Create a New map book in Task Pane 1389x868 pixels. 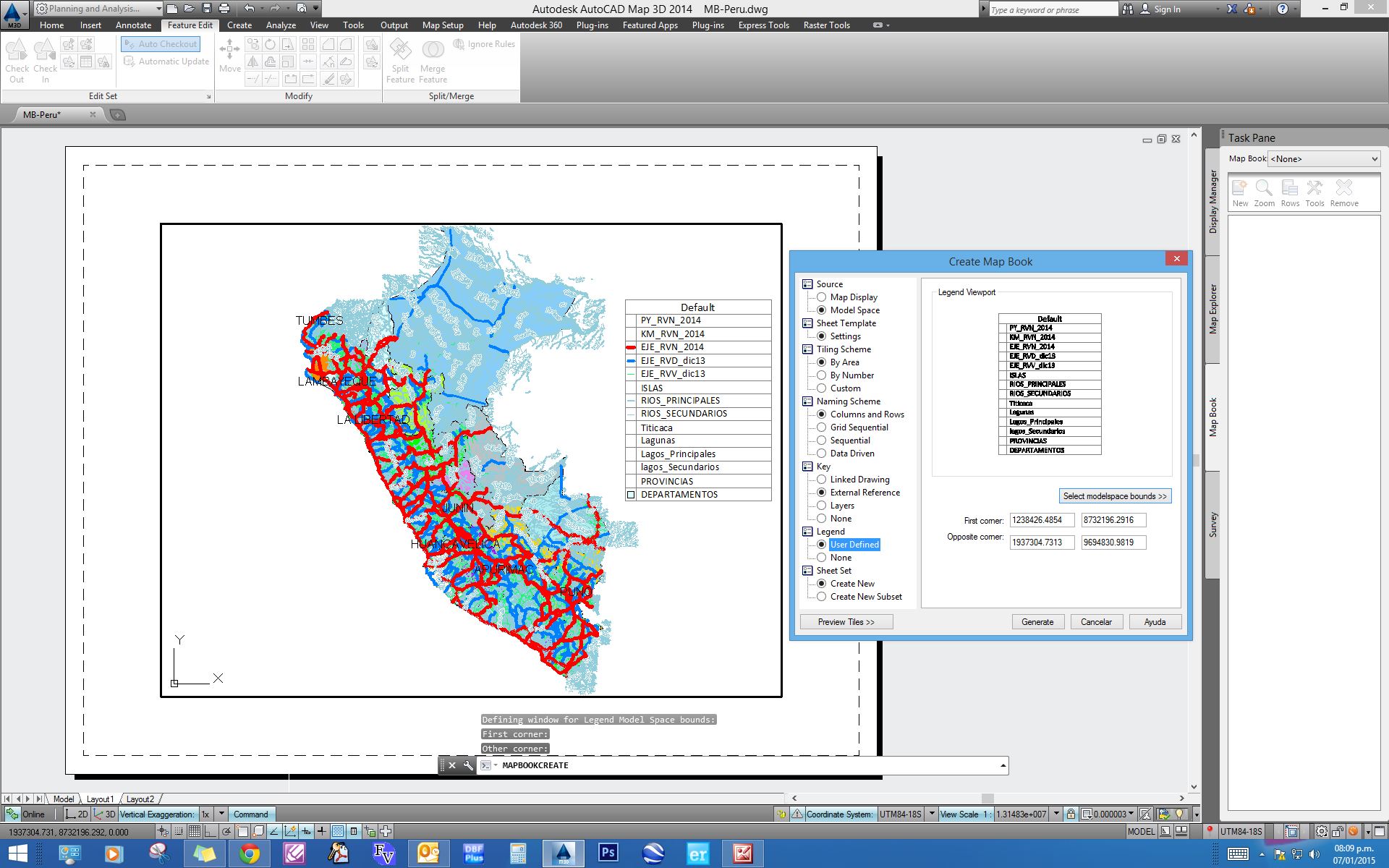(x=1240, y=190)
